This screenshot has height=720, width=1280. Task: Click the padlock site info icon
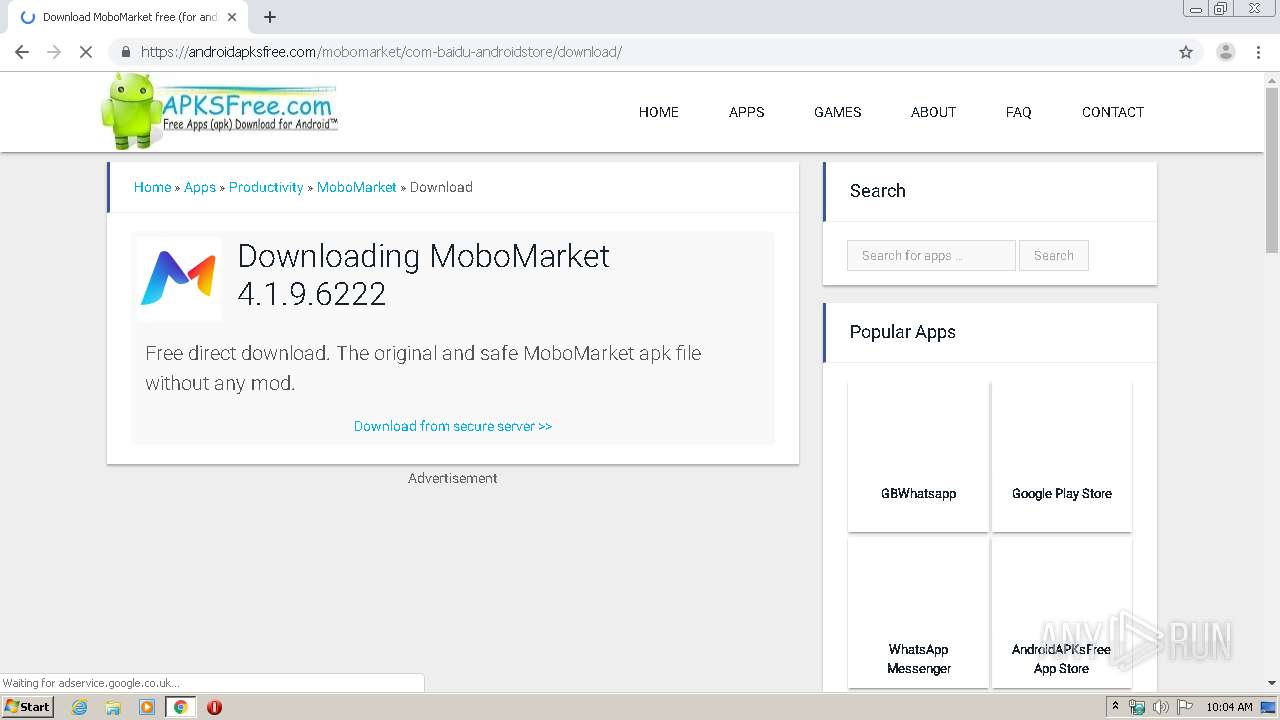125,52
